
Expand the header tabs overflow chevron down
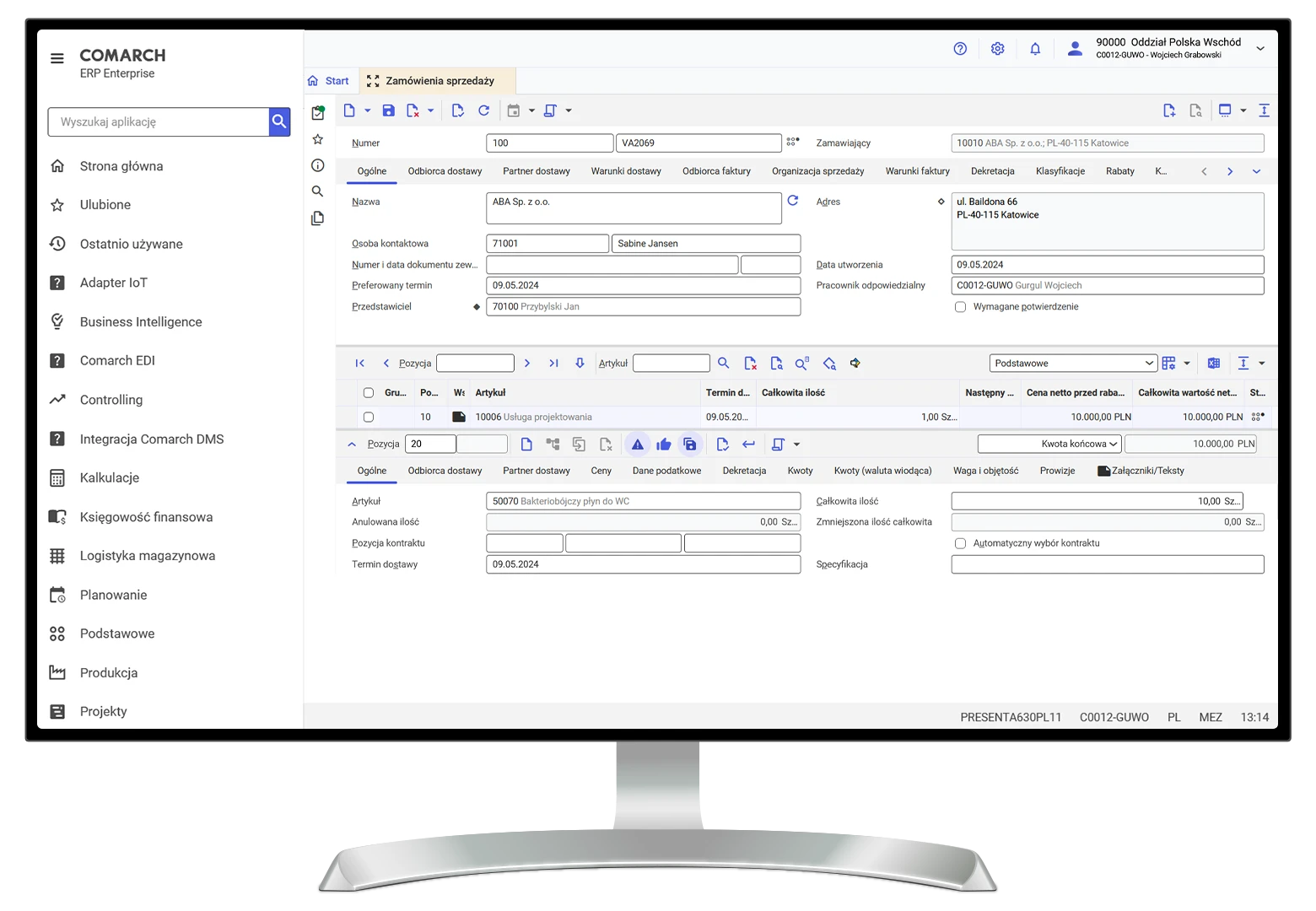pyautogui.click(x=1256, y=172)
